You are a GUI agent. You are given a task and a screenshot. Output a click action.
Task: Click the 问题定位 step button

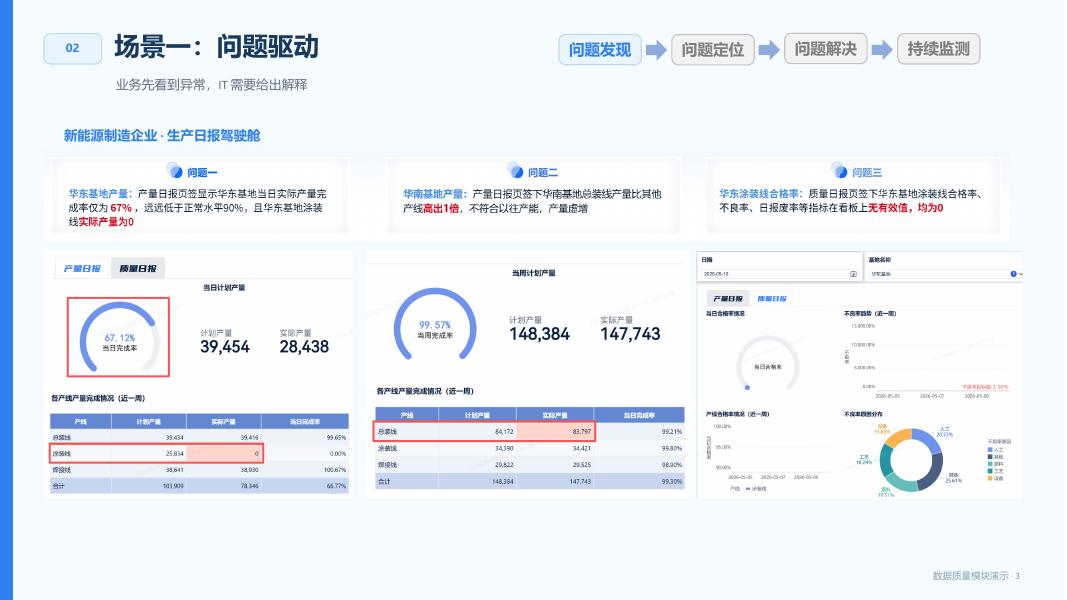coord(712,50)
